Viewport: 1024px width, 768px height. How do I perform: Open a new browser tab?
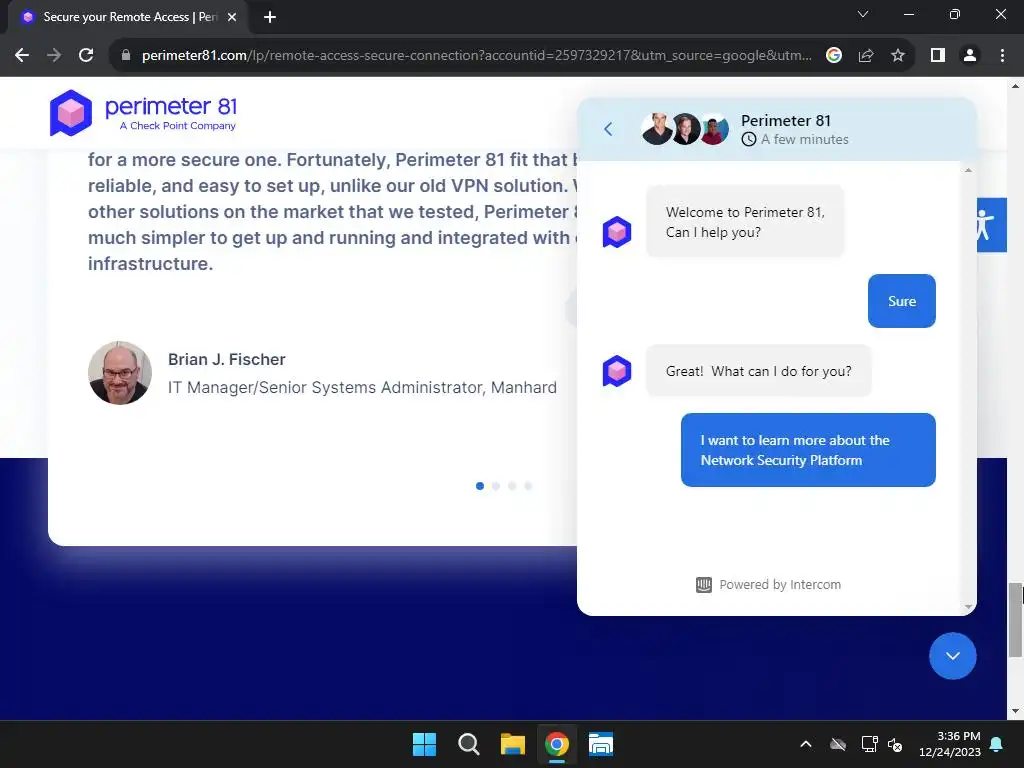(270, 17)
